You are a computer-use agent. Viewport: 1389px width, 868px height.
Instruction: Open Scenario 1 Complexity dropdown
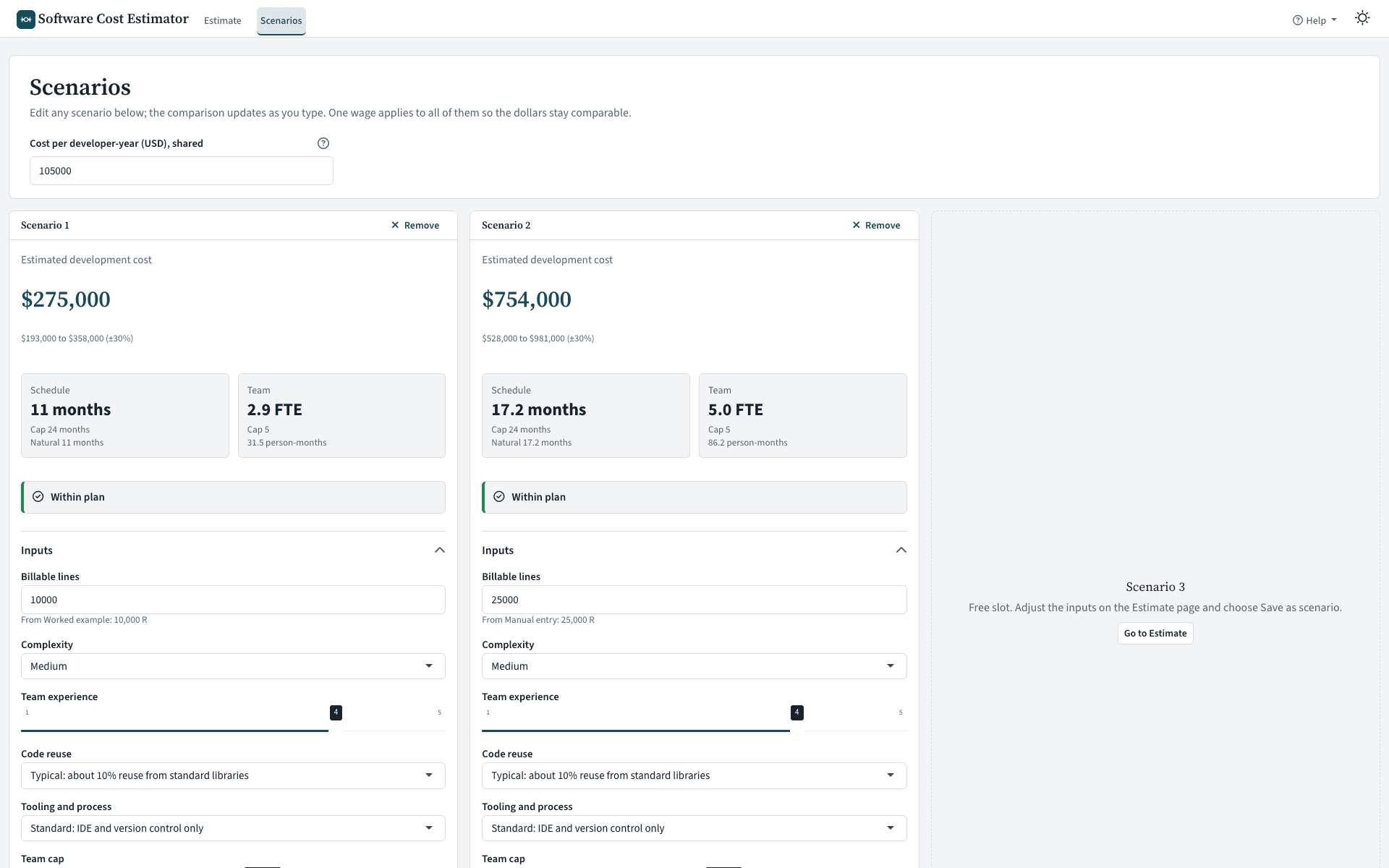(x=233, y=666)
